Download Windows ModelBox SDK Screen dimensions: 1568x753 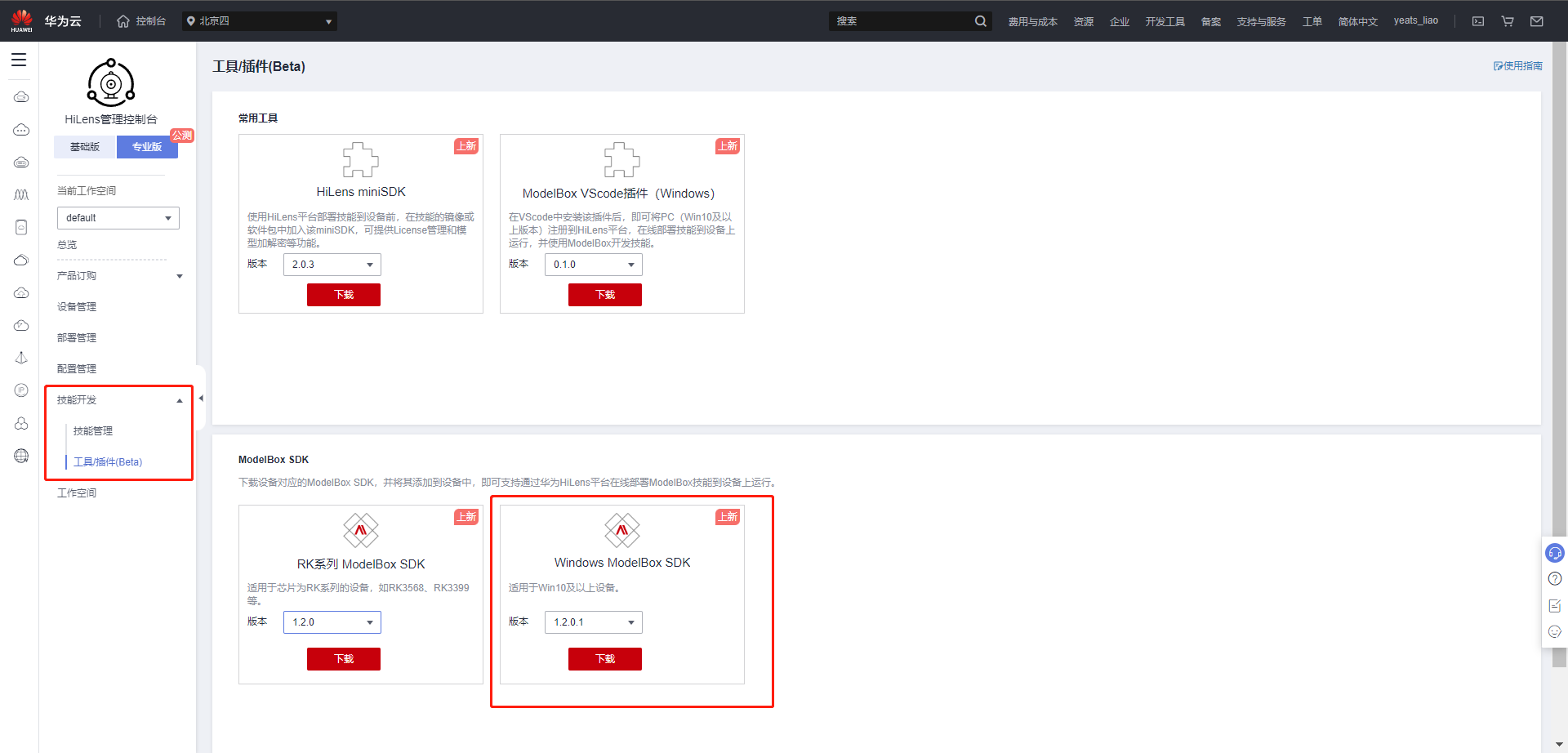pos(605,659)
